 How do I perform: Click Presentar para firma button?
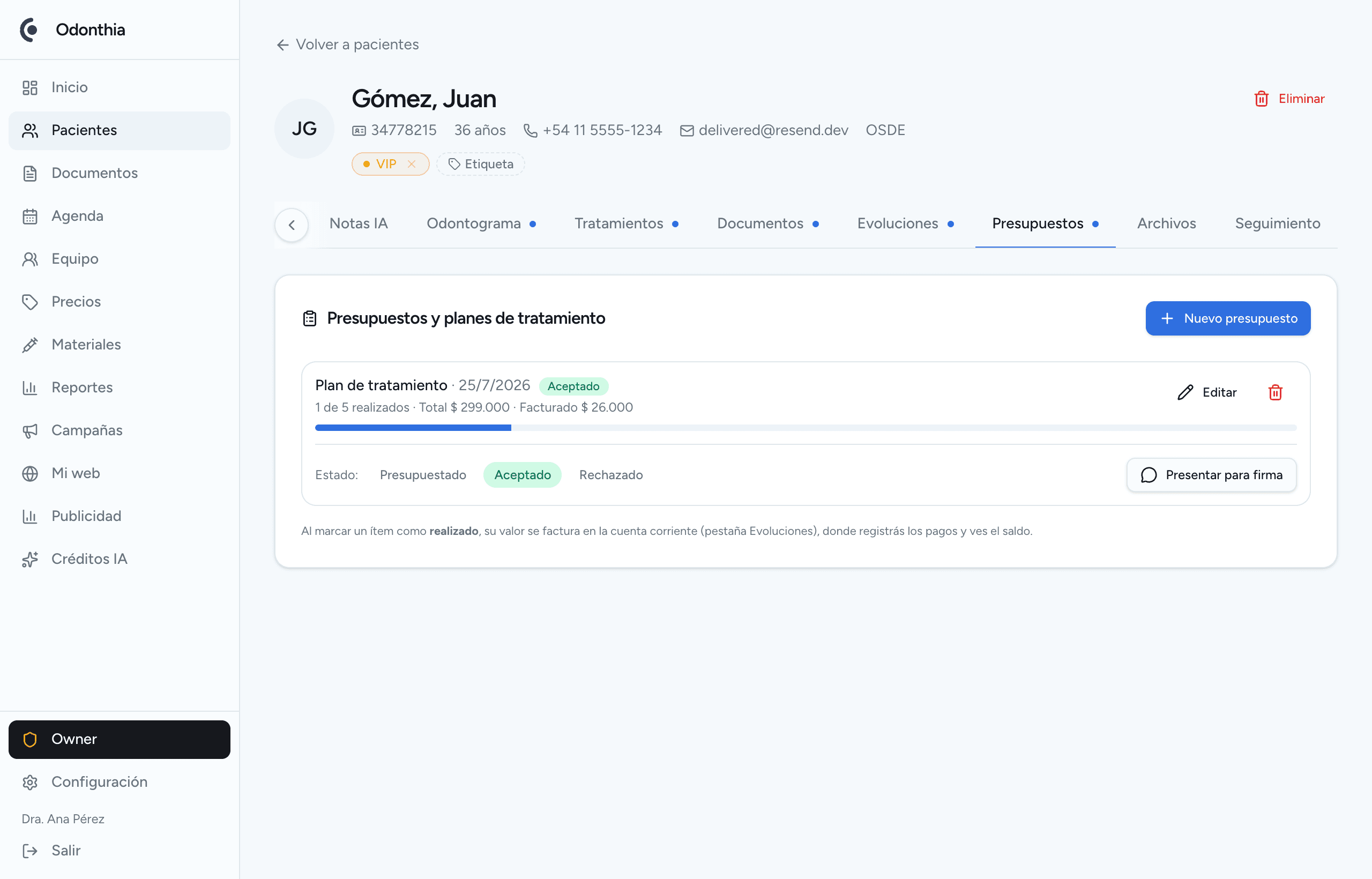(1211, 475)
